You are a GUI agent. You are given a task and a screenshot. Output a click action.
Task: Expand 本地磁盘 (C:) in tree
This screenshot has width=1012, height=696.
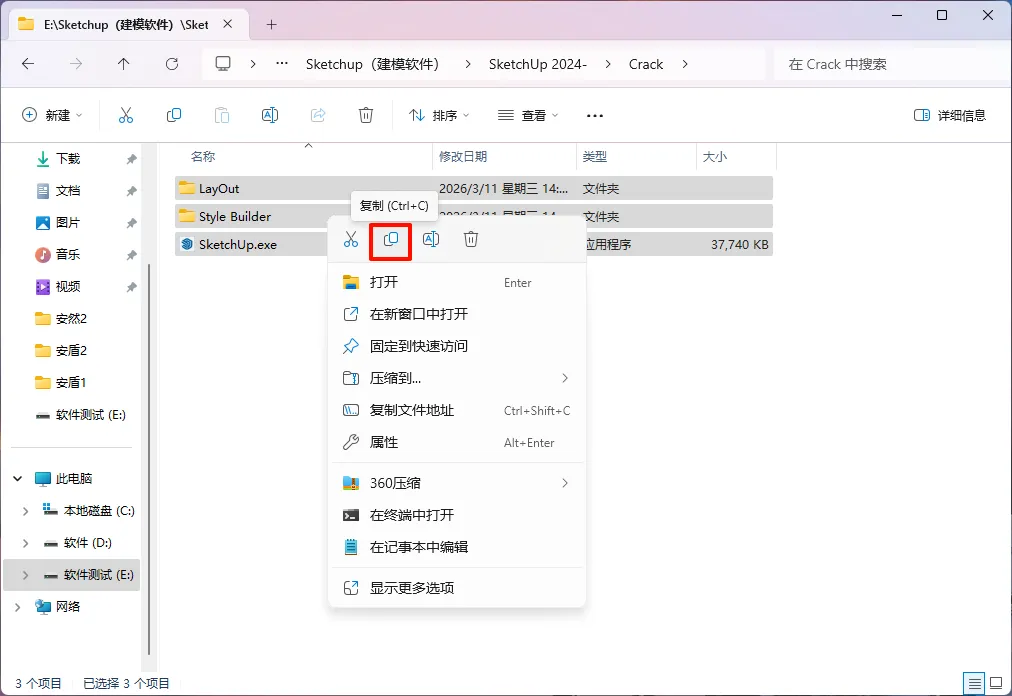pyautogui.click(x=25, y=511)
